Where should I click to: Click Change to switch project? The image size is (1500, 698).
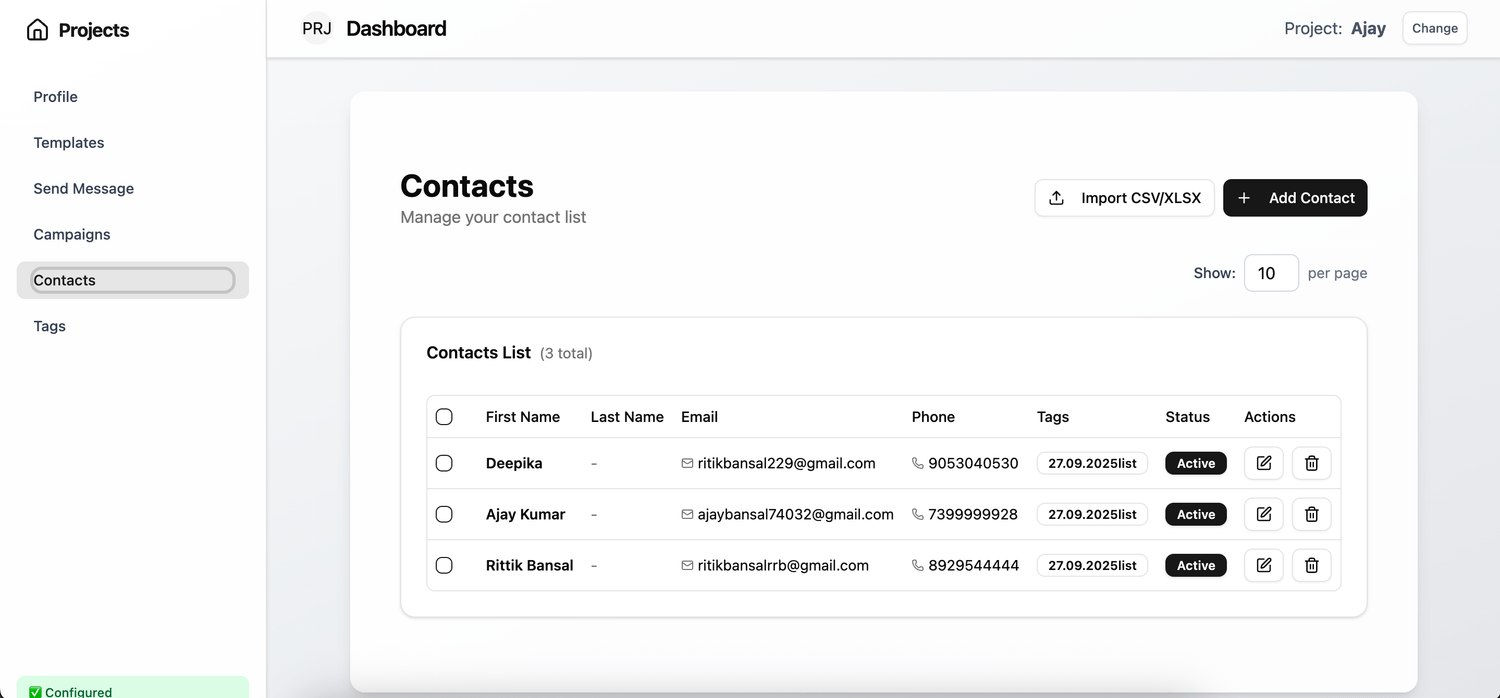tap(1434, 28)
